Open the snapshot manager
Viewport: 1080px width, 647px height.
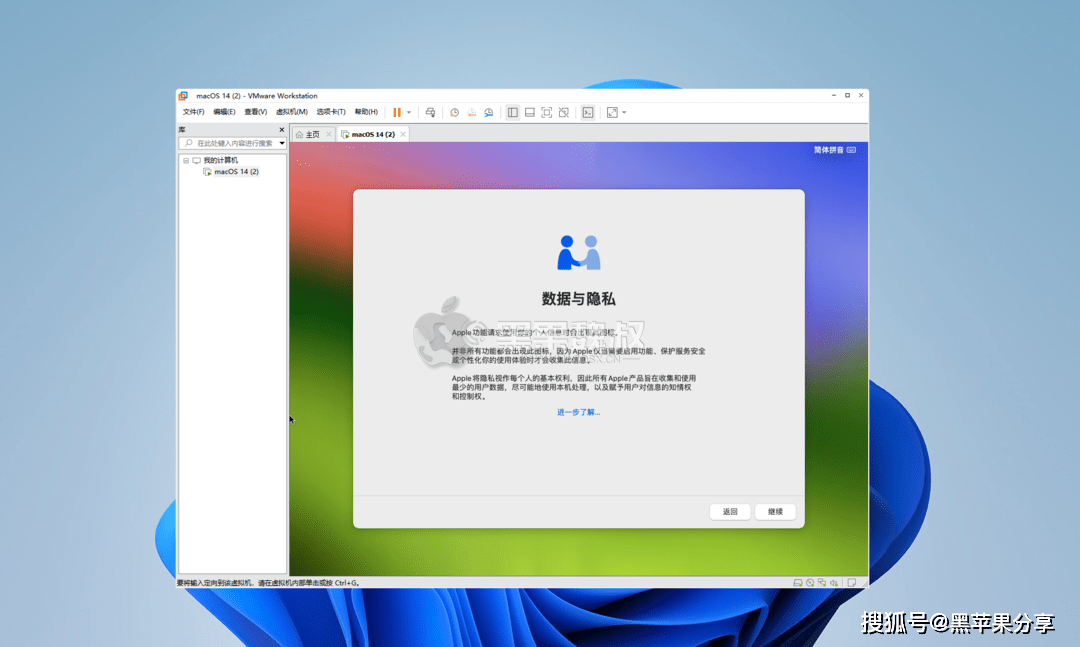click(488, 112)
